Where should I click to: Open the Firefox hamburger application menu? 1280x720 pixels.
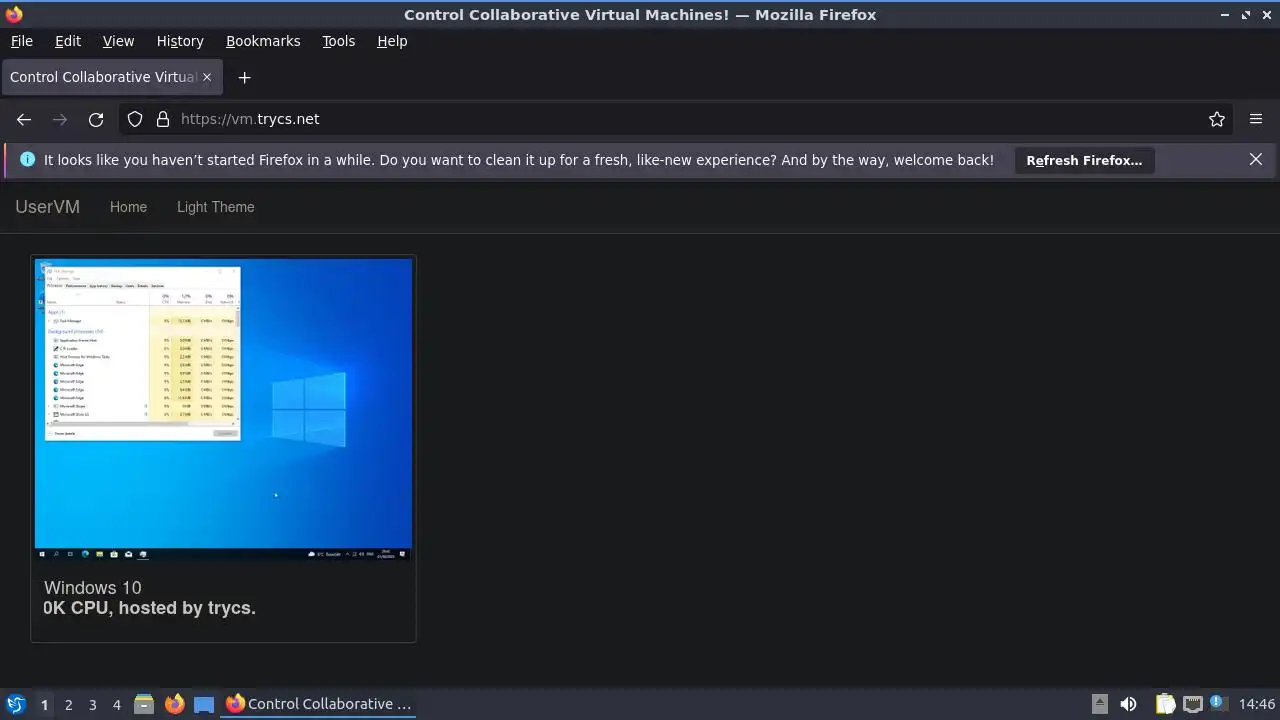click(1256, 119)
